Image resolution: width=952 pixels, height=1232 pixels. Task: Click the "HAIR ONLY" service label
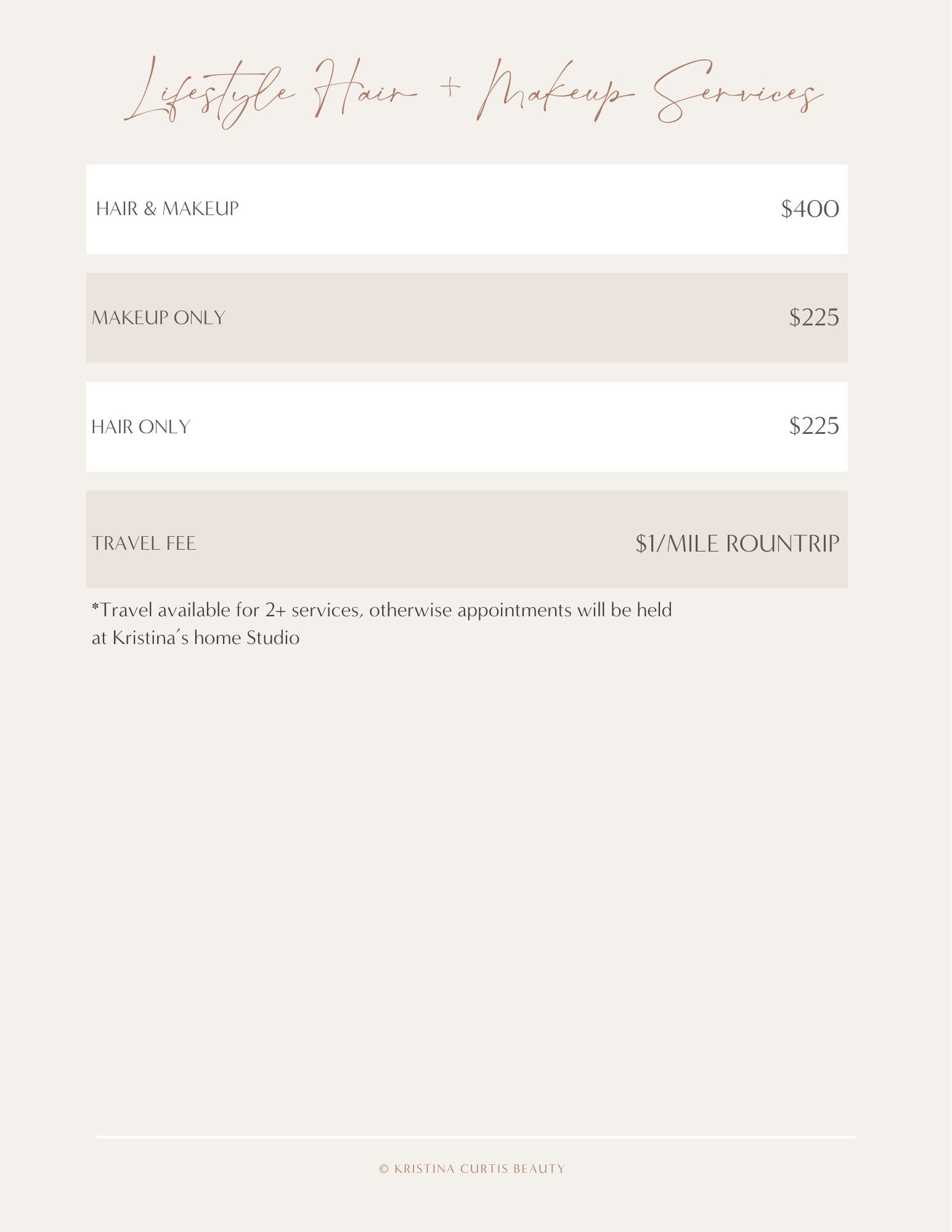click(140, 426)
